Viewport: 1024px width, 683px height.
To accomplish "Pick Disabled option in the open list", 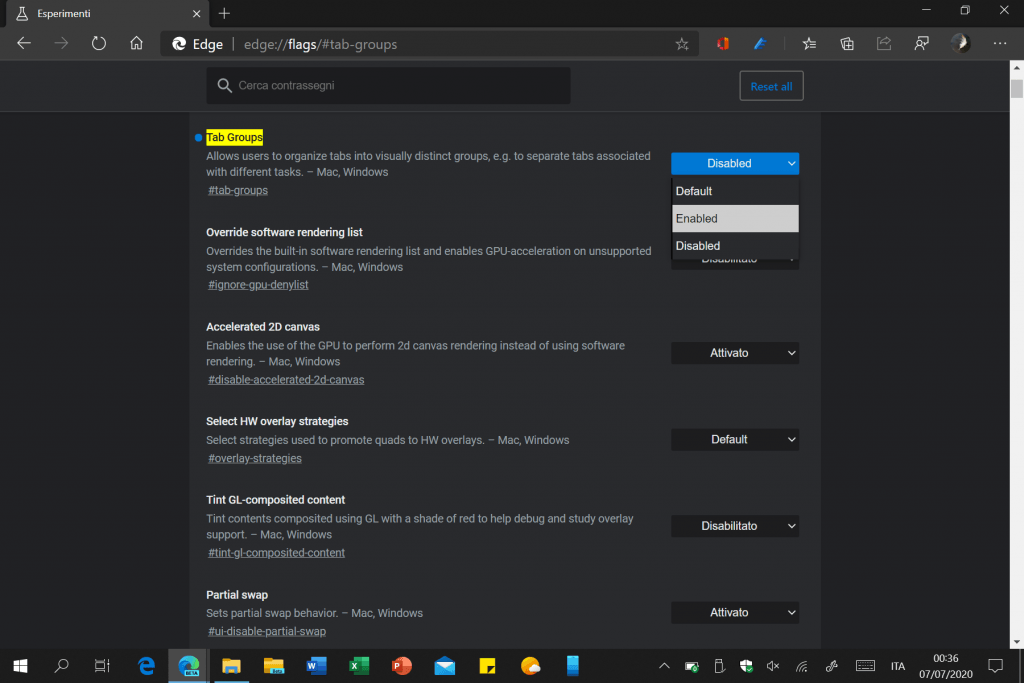I will [735, 246].
